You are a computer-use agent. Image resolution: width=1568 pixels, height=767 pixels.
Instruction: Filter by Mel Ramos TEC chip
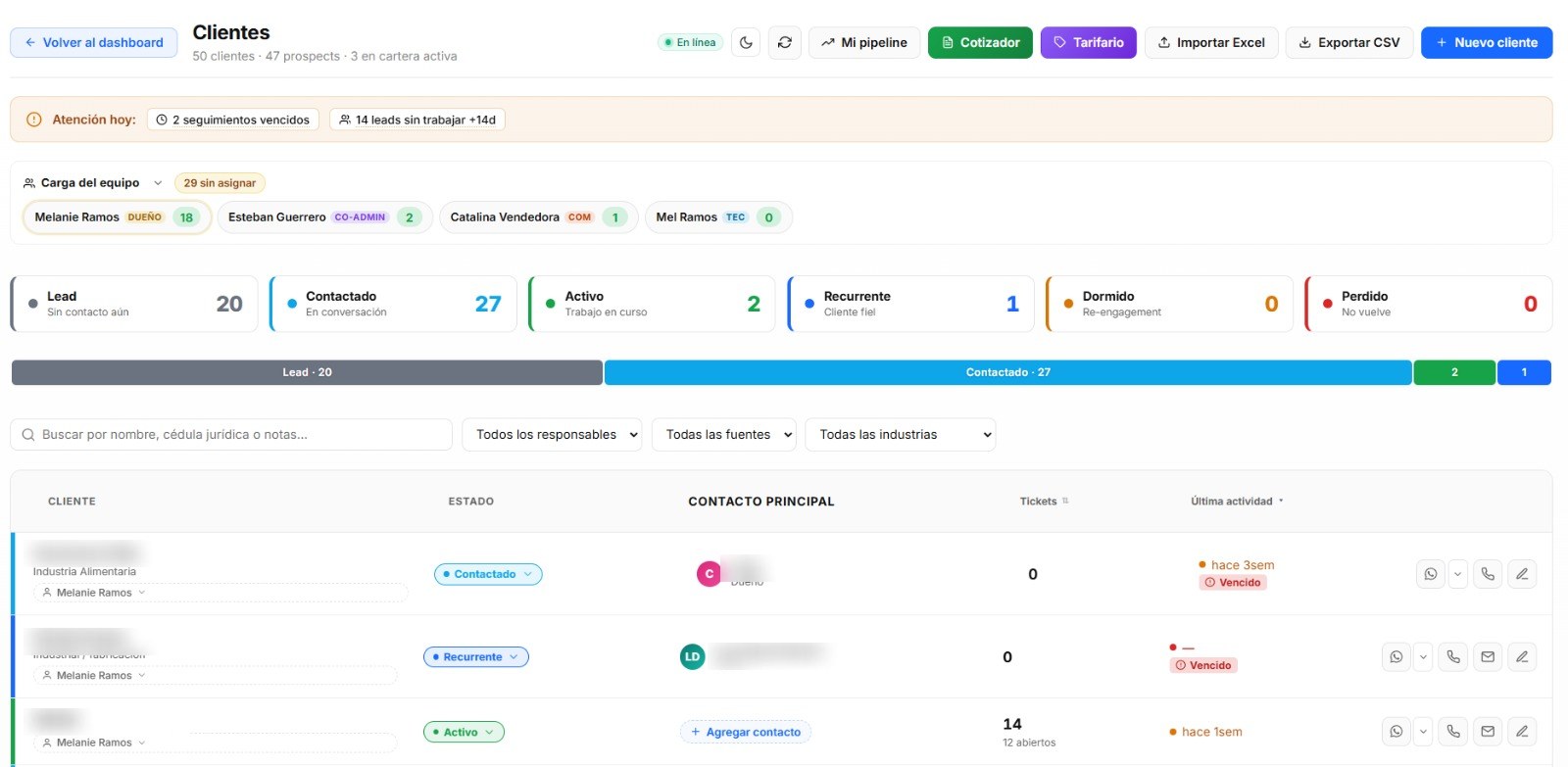718,217
